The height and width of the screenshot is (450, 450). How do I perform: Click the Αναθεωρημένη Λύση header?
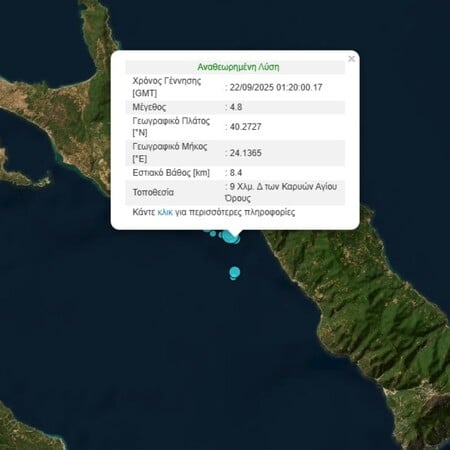pyautogui.click(x=238, y=67)
